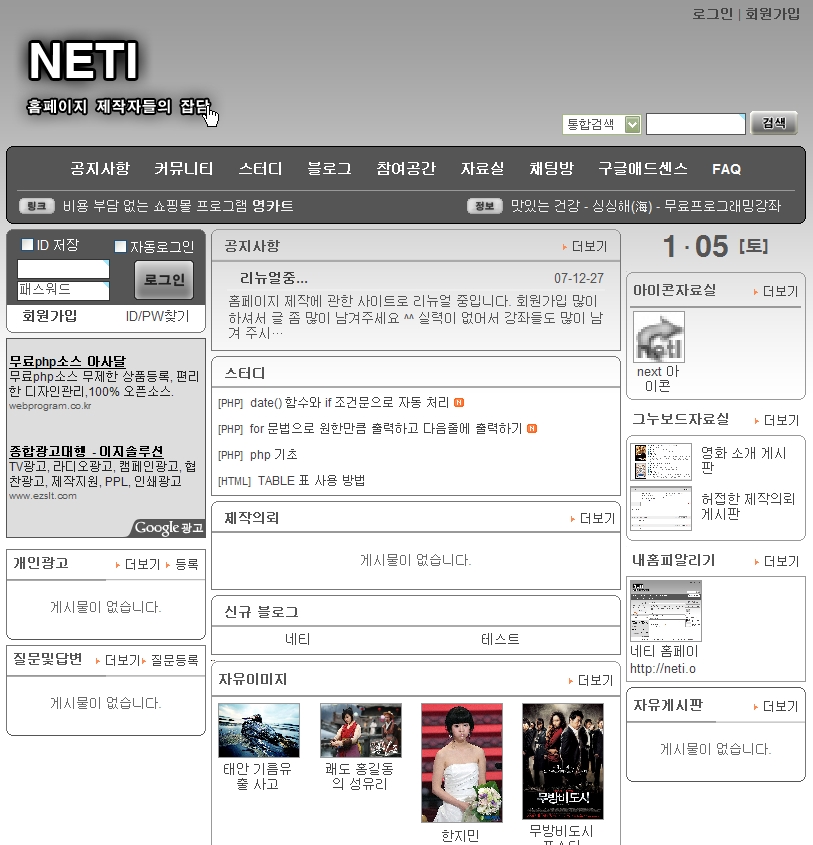813x845 pixels.
Task: Open FAQ menu item
Action: tap(726, 169)
